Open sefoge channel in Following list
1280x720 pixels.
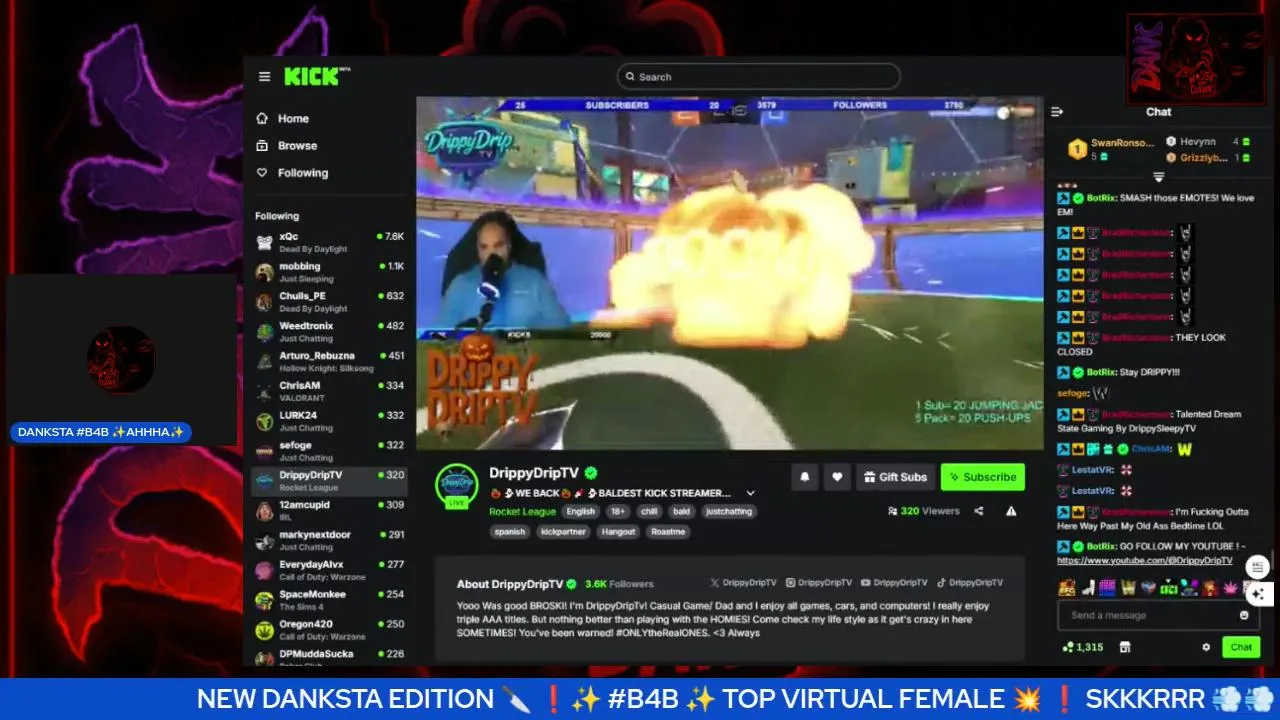tap(329, 451)
